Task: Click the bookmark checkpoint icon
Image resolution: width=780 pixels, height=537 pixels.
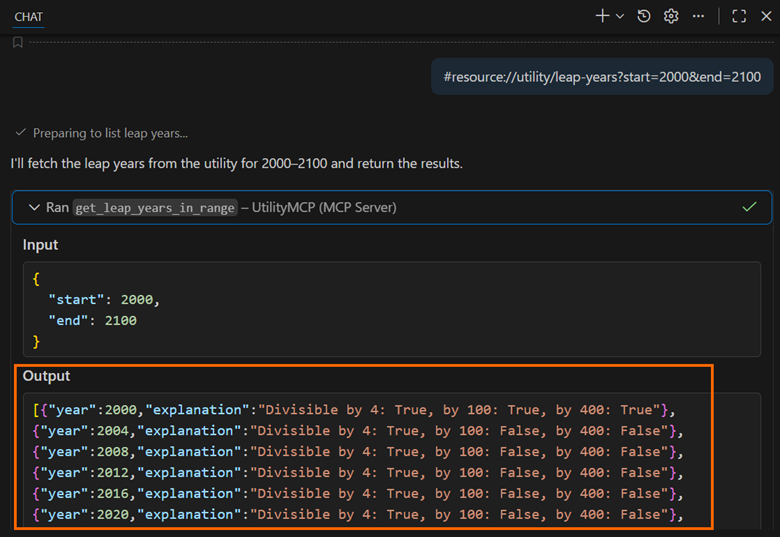Action: coord(18,42)
